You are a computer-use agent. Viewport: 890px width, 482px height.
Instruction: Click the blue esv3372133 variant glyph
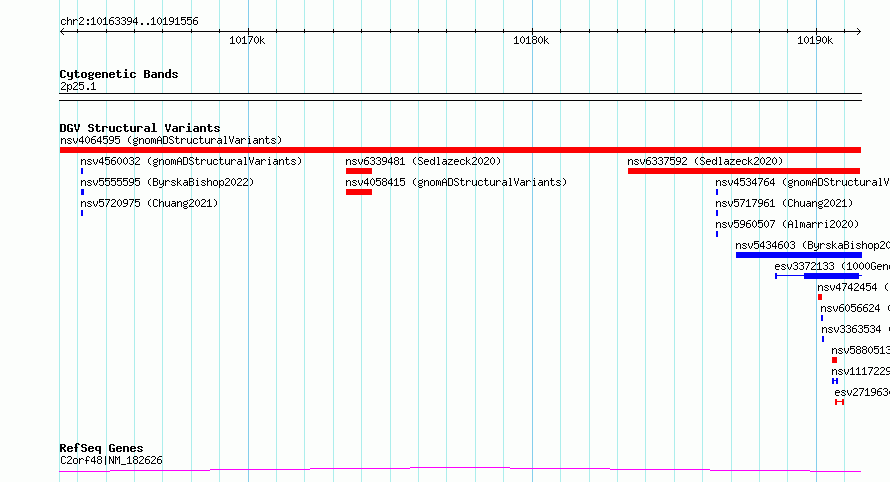(x=818, y=276)
